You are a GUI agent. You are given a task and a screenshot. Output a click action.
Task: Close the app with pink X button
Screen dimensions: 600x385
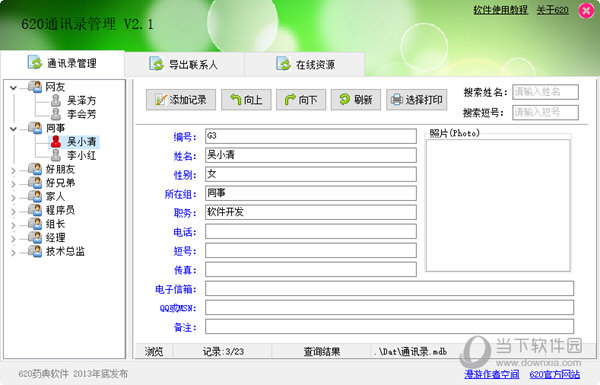tap(586, 11)
